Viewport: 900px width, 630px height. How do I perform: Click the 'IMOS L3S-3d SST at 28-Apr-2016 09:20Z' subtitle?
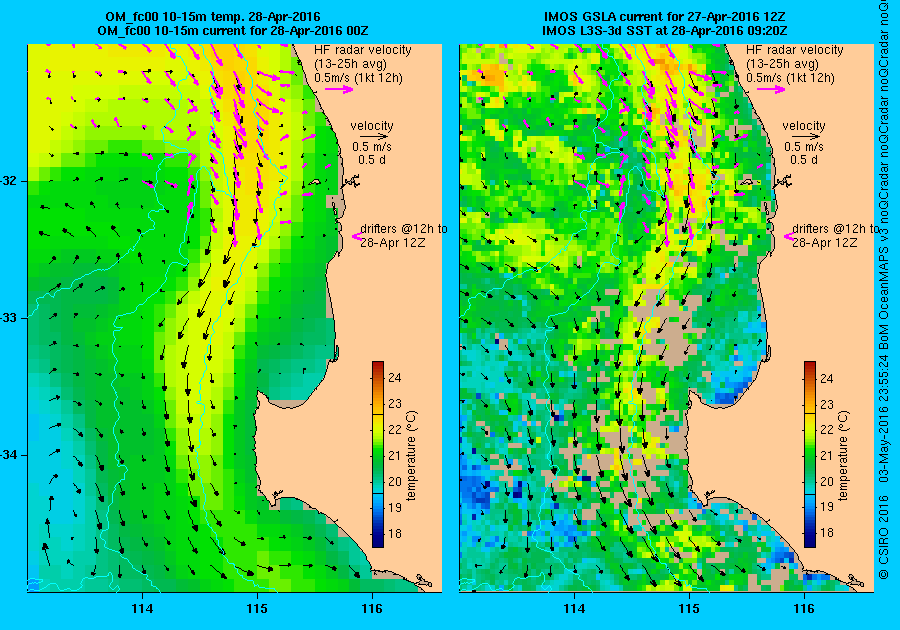point(665,30)
